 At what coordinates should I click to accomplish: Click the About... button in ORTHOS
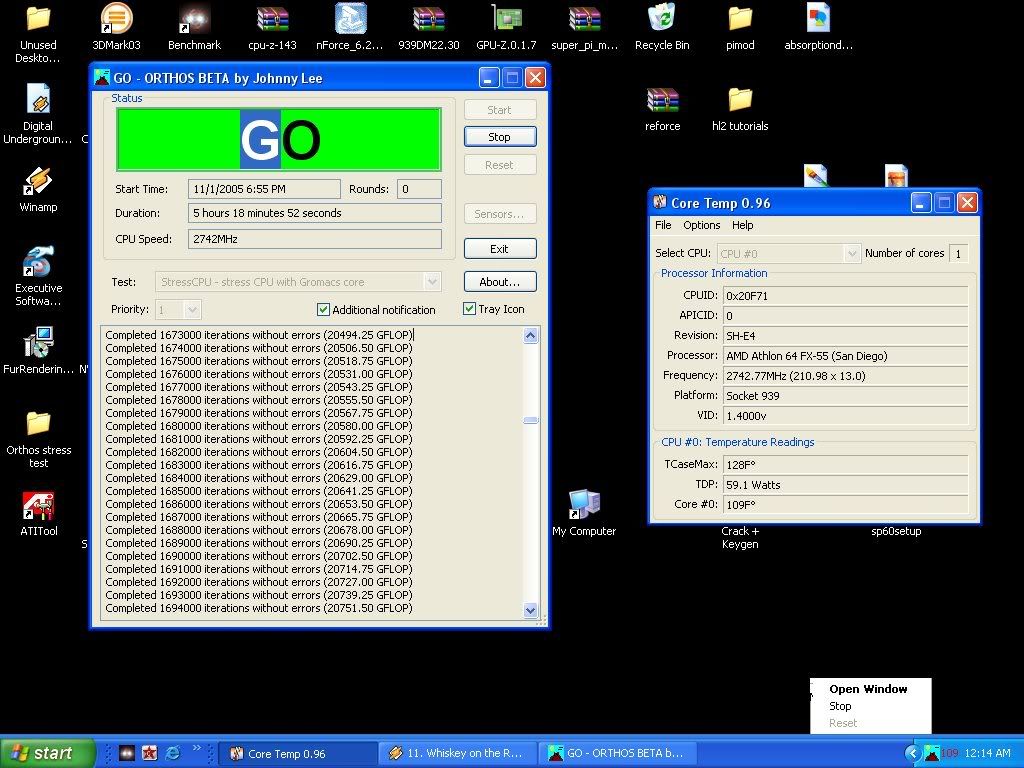500,282
